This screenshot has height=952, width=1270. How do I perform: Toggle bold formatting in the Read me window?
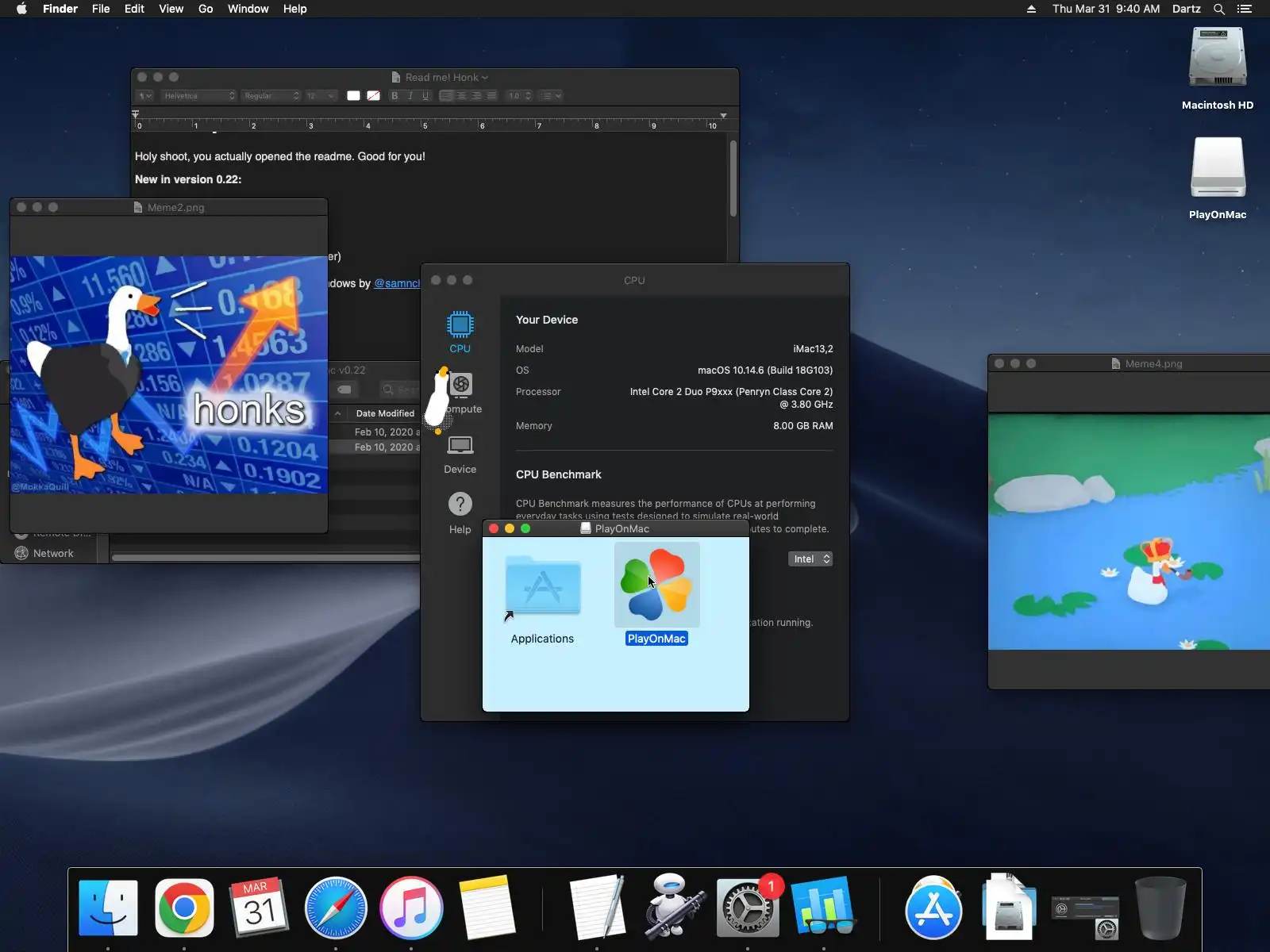coord(394,96)
